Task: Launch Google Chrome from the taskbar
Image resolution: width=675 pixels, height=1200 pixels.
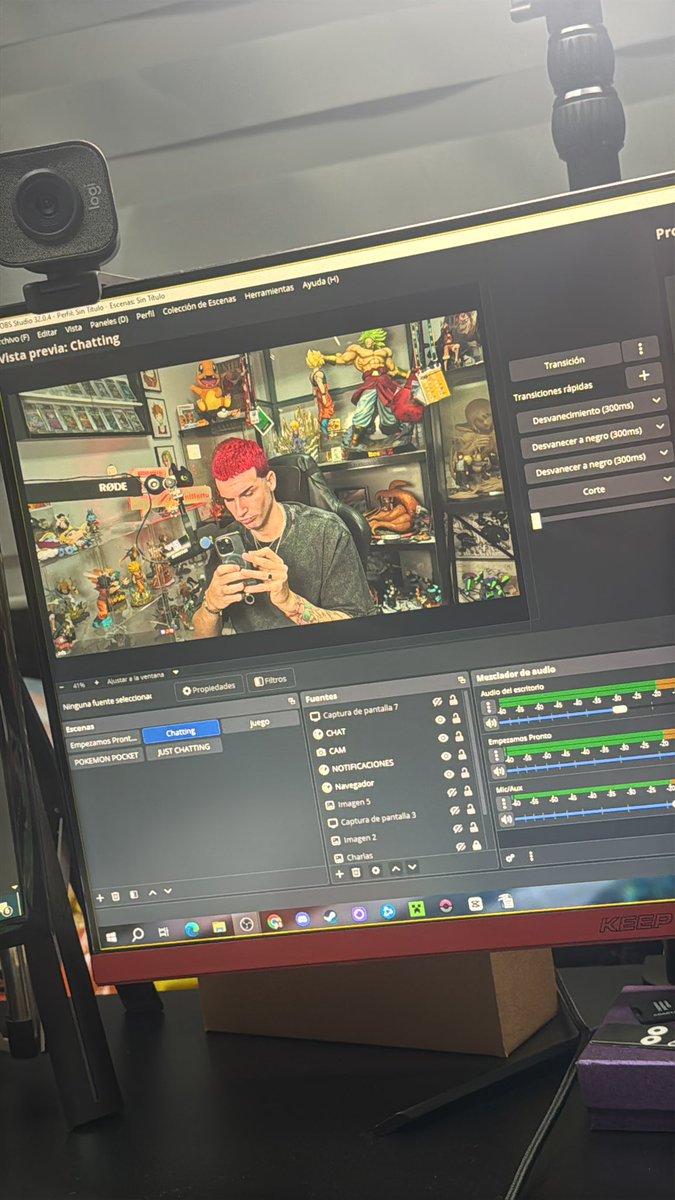Action: point(274,921)
